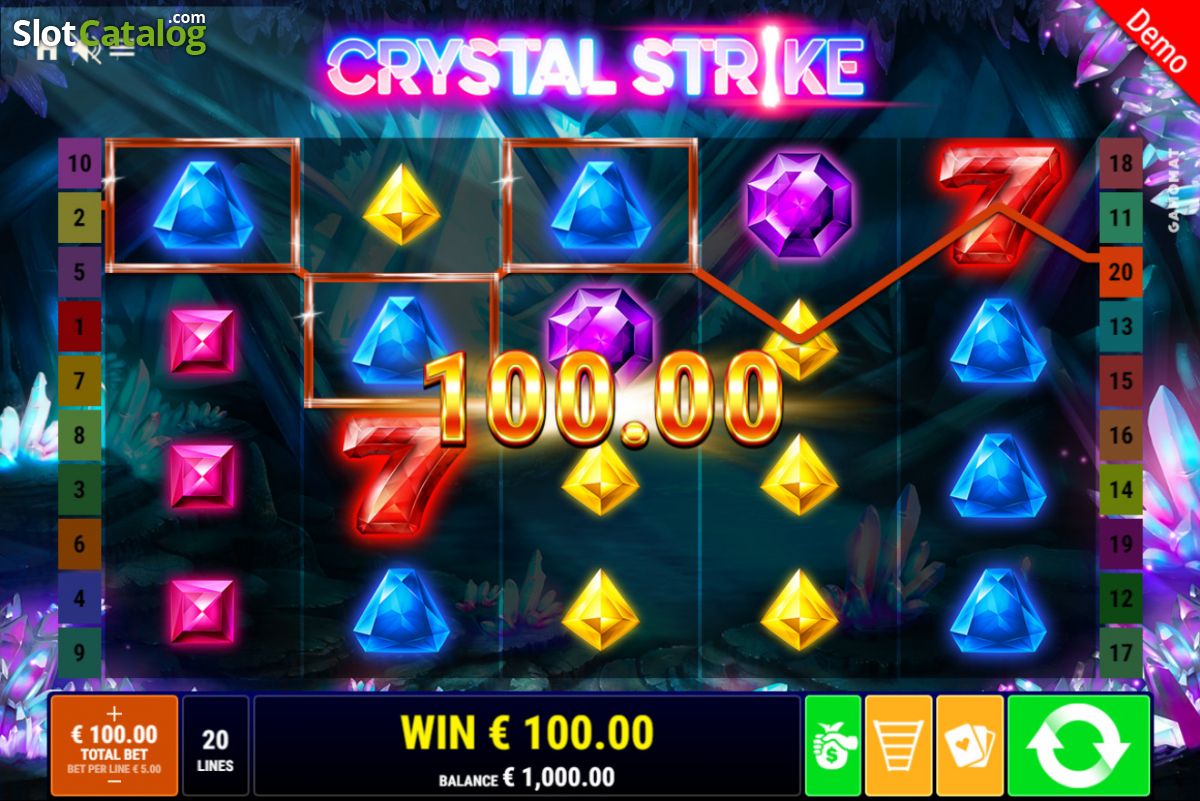Click the WIN € 100.00 display panel
The width and height of the screenshot is (1200, 801).
click(x=527, y=746)
